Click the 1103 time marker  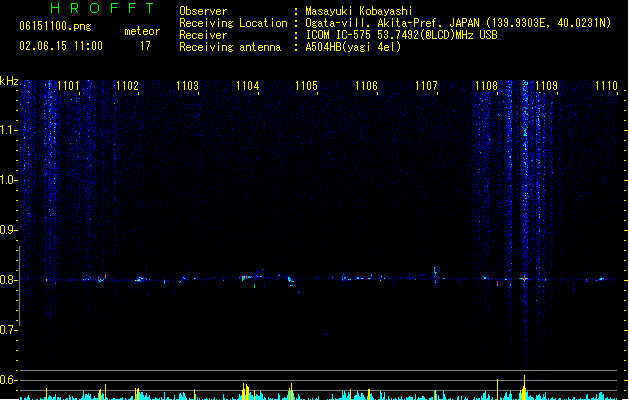[x=187, y=86]
